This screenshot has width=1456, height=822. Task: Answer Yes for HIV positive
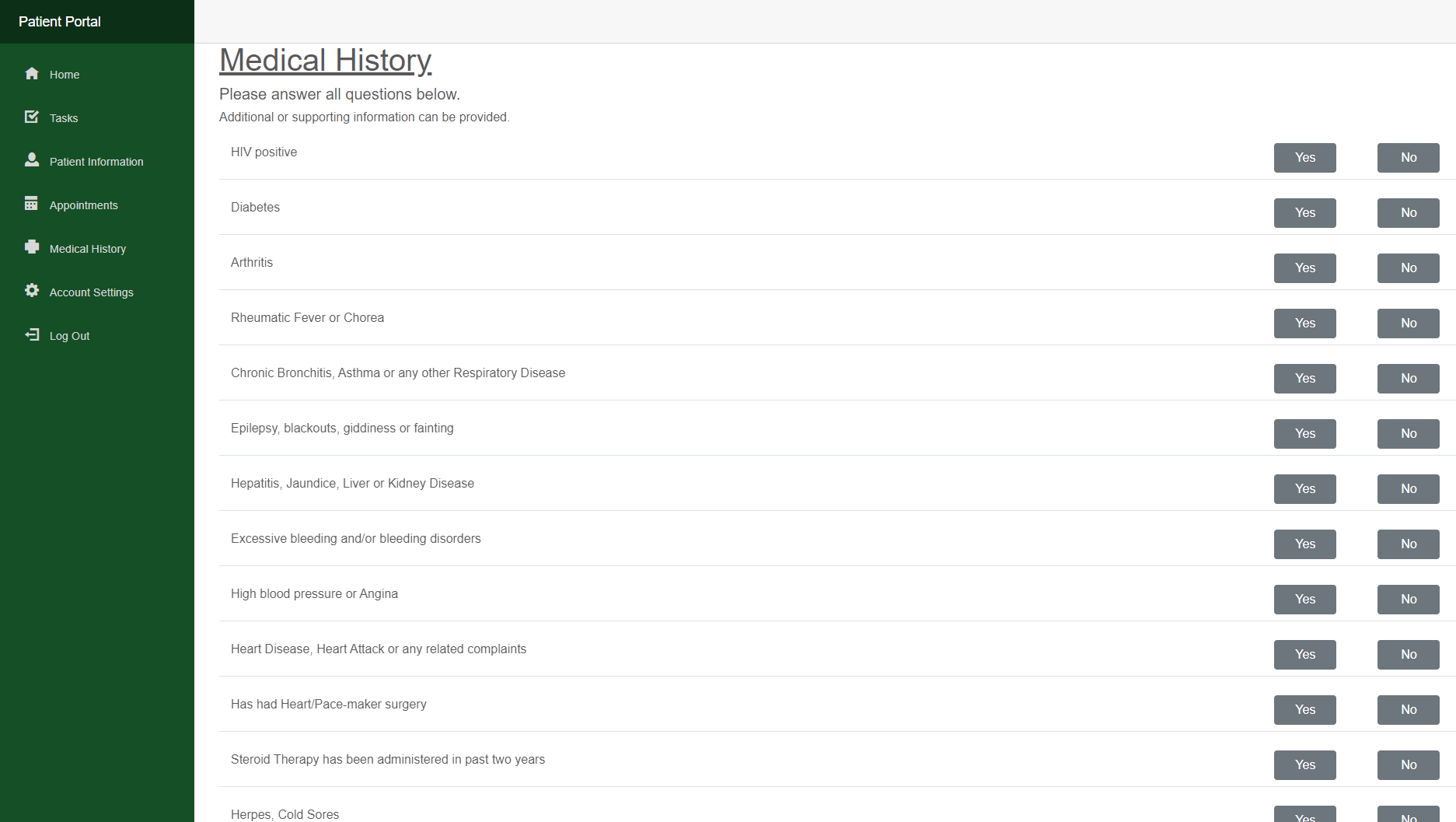coord(1304,158)
